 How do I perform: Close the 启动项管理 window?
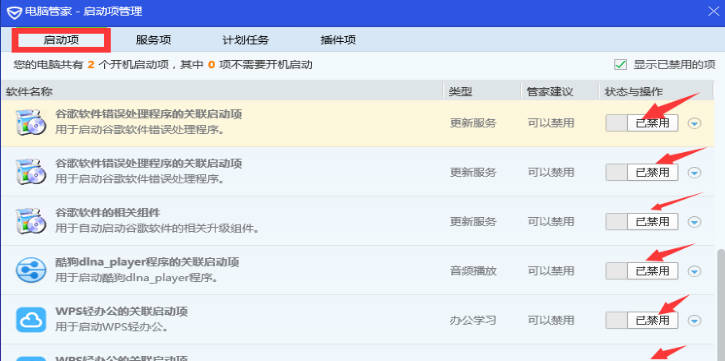click(713, 11)
